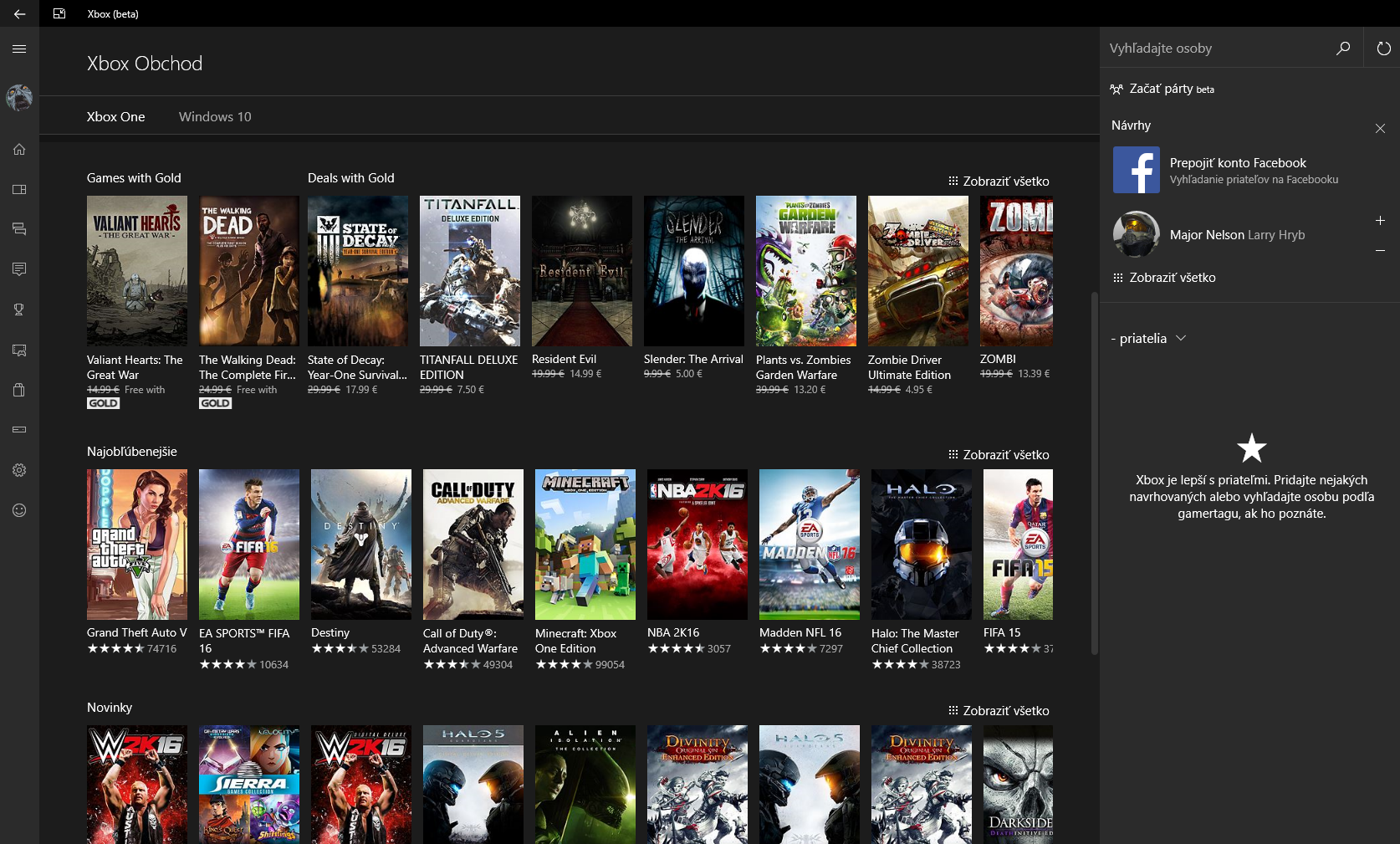Open FIFA 15 cover
Screen dimensions: 1400x844
point(1018,545)
